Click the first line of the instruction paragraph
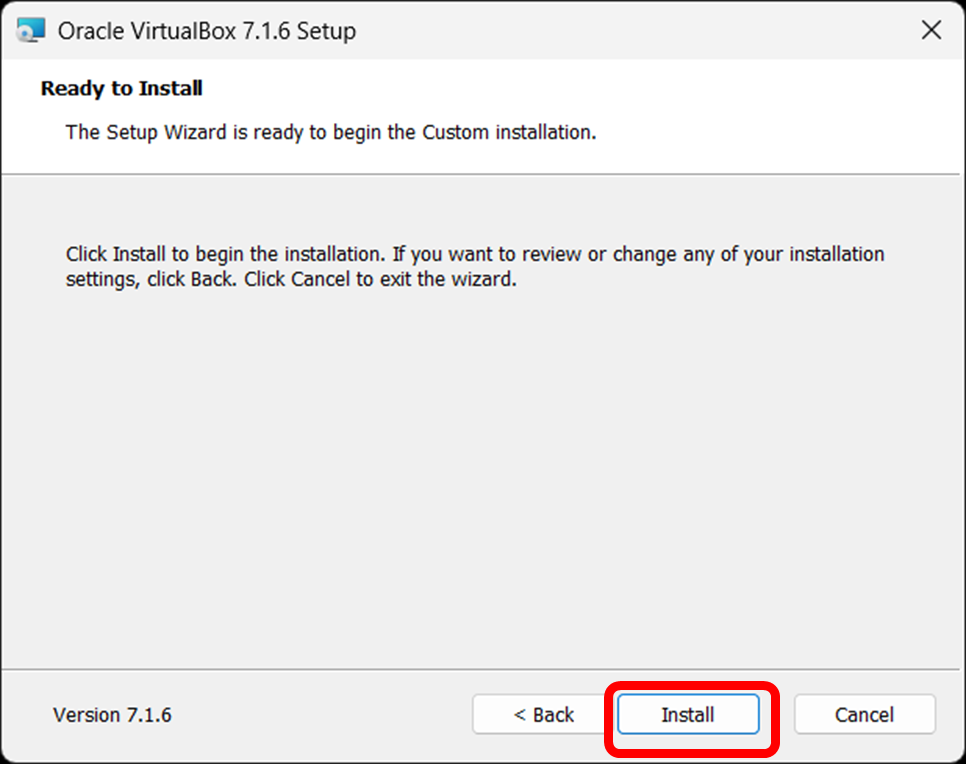966x764 pixels. [x=475, y=254]
